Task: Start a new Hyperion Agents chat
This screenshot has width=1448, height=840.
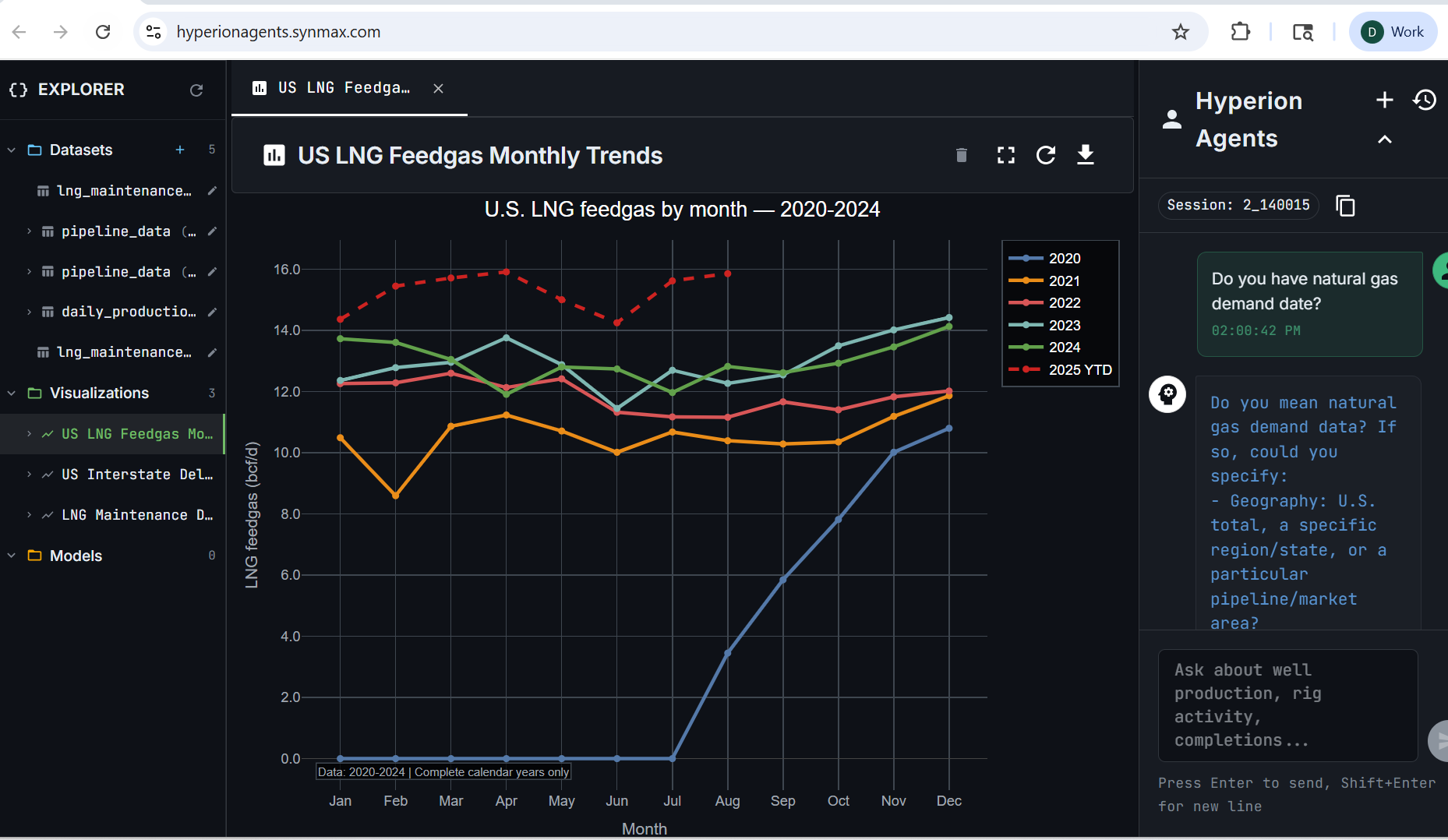Action: [x=1384, y=101]
